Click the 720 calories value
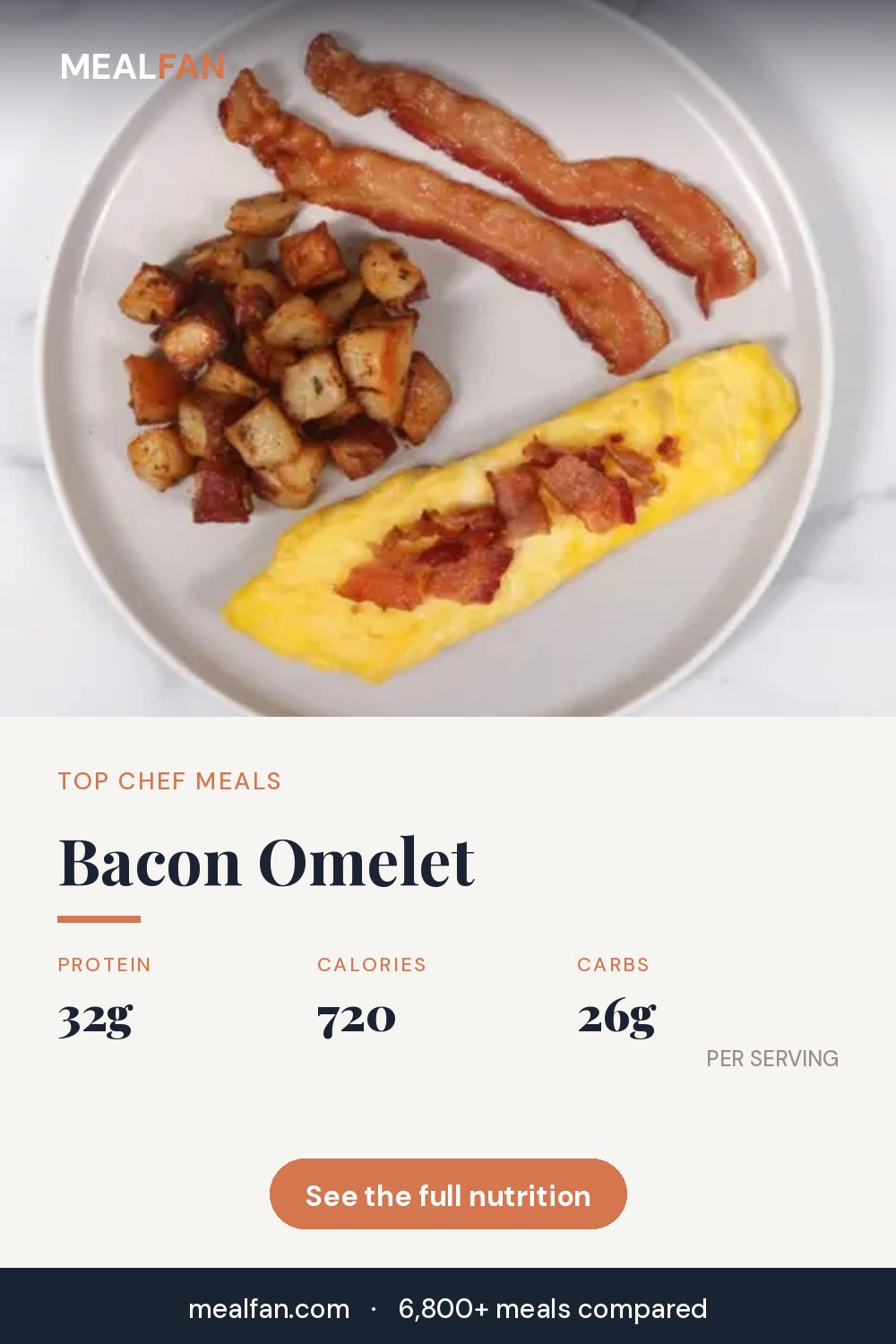 click(357, 1017)
